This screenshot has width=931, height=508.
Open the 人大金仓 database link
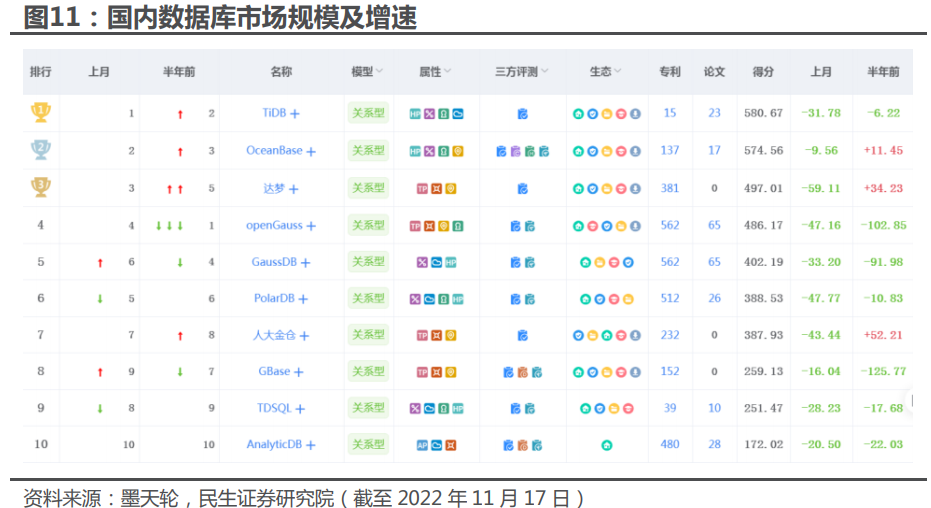click(274, 335)
